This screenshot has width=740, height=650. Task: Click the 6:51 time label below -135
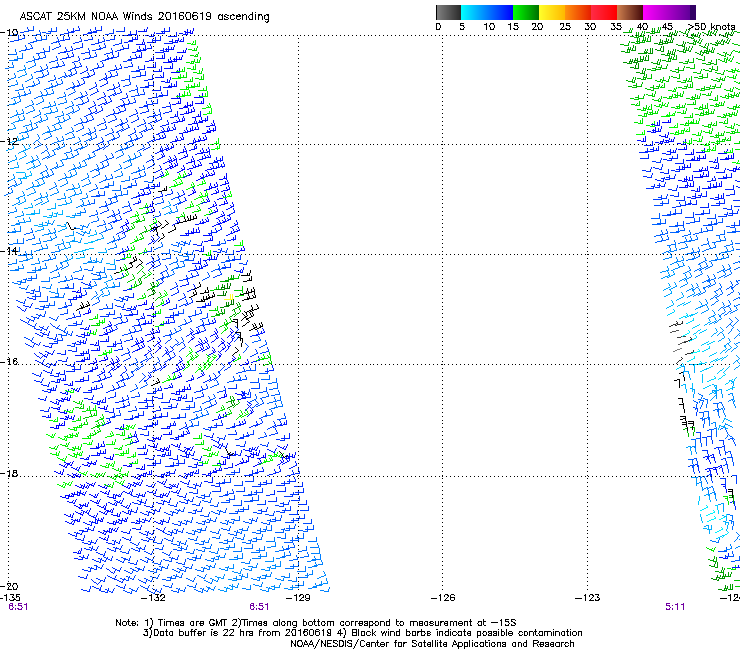pos(18,607)
